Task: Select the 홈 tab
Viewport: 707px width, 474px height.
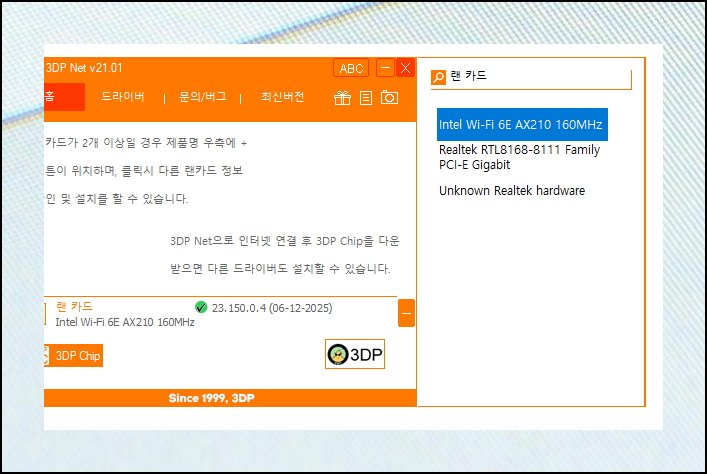Action: (x=64, y=97)
